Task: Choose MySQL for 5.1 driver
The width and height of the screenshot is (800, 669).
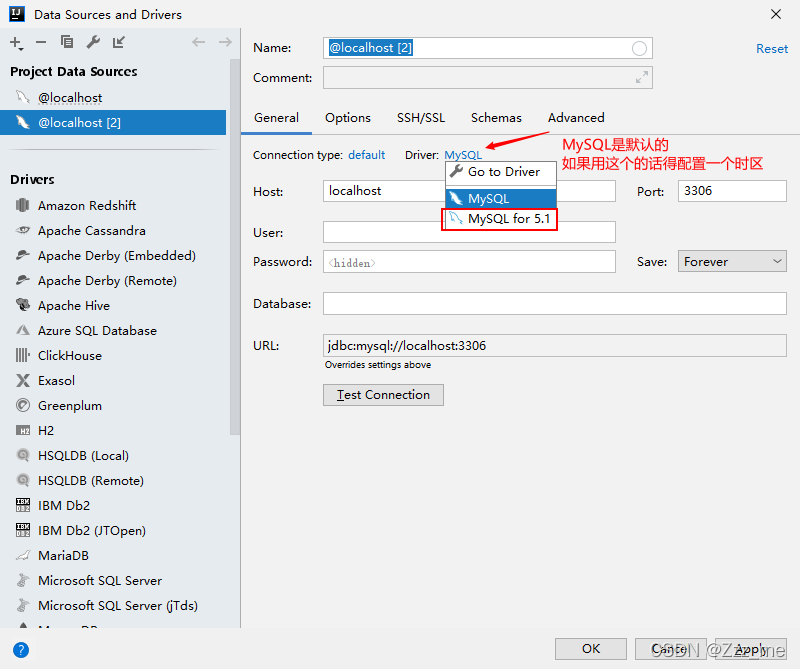Action: [501, 219]
